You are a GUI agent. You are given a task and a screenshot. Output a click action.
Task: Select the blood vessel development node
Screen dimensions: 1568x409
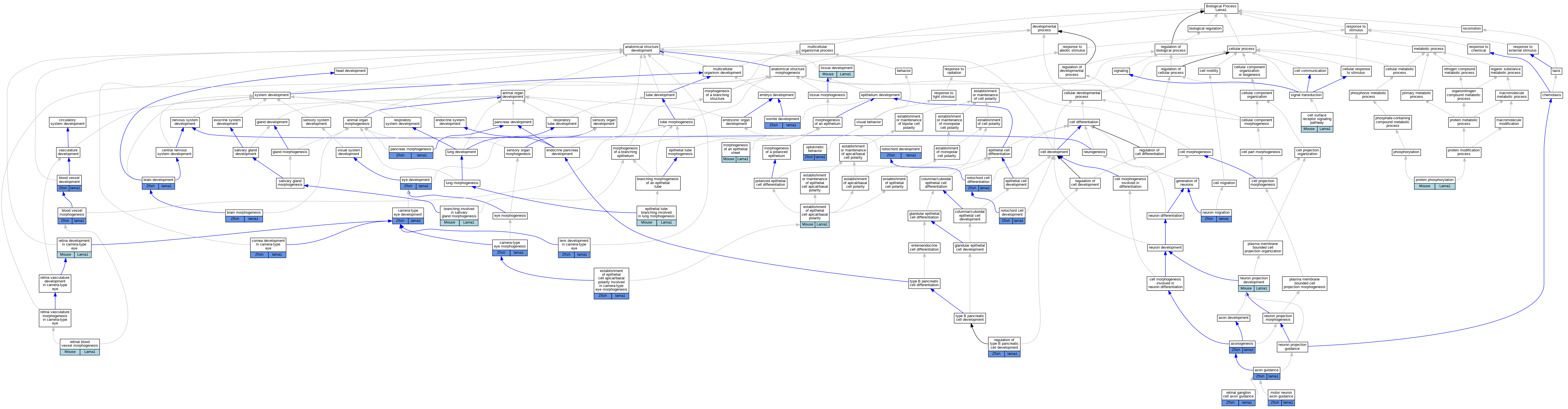(69, 183)
